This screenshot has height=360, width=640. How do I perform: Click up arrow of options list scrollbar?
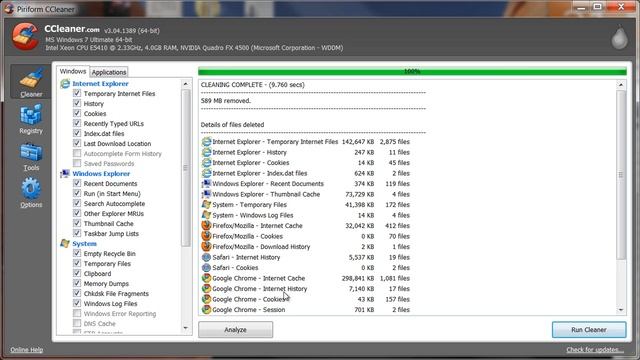(186, 84)
